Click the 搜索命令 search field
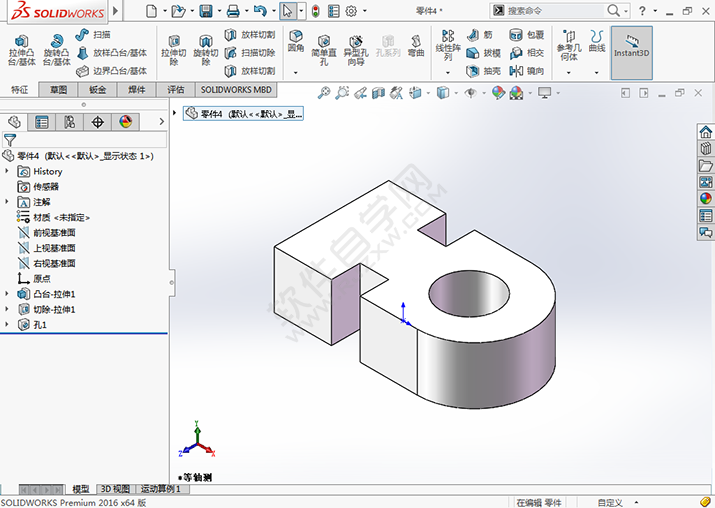Screen dimensions: 715x508 554,11
